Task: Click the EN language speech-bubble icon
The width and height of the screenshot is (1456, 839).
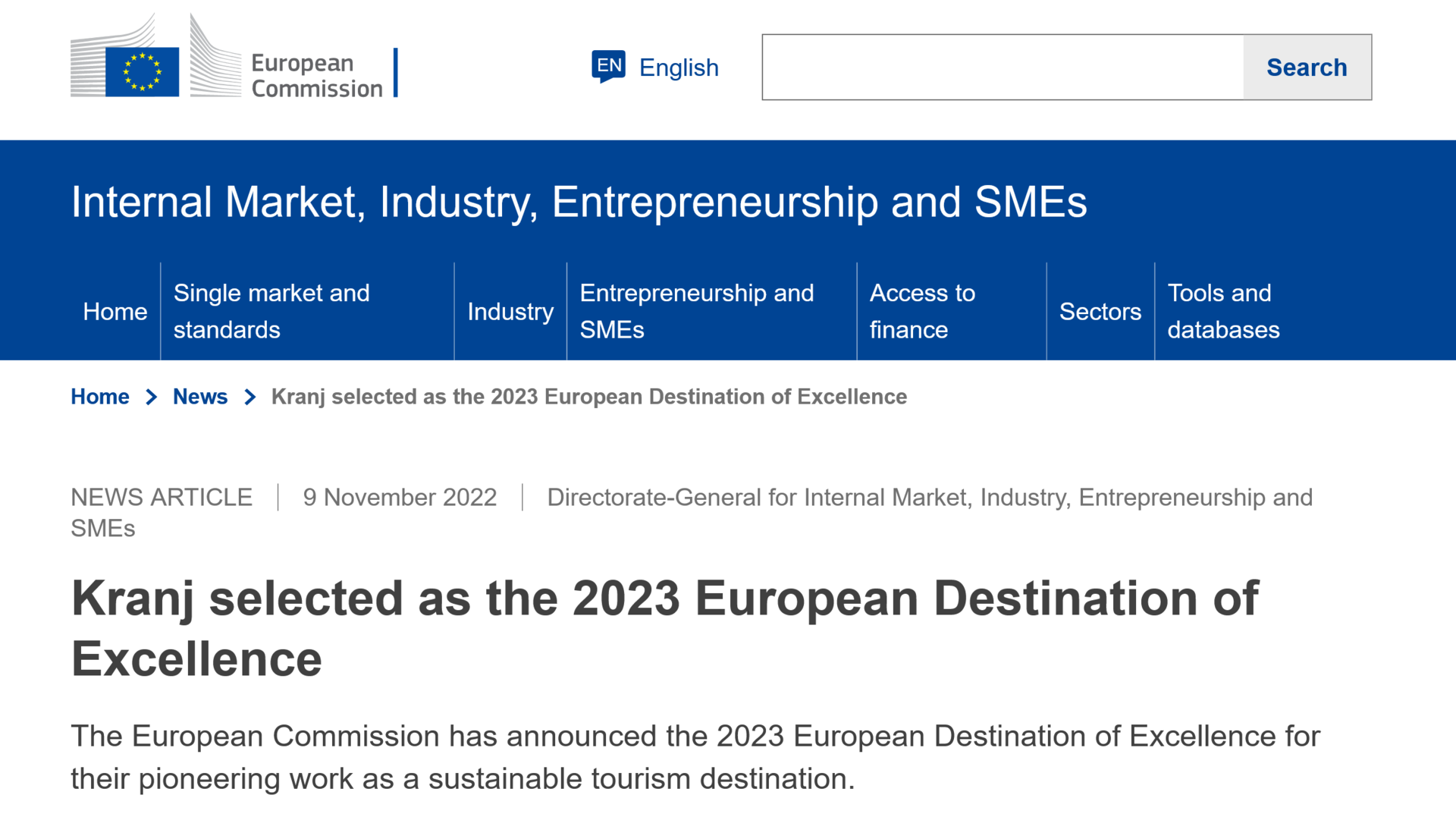Action: 608,67
